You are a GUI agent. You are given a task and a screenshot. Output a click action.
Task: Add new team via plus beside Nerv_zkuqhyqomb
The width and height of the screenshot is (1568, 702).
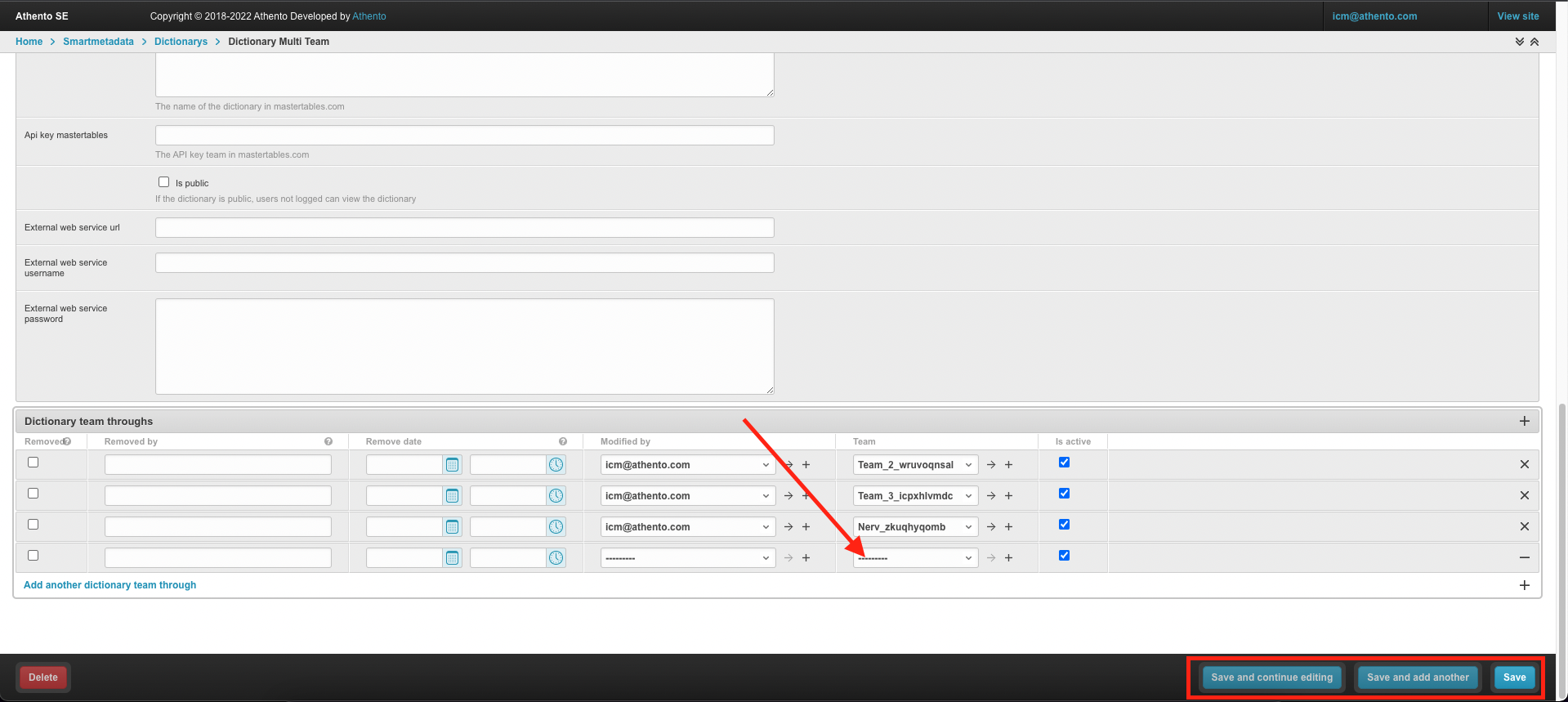pos(1009,527)
